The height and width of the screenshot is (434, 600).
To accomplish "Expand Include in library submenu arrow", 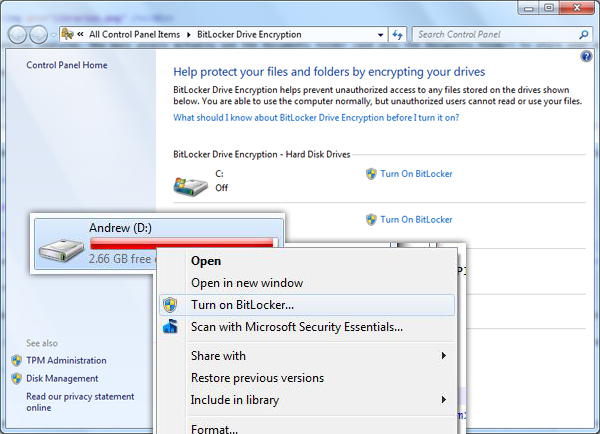I will tap(443, 400).
